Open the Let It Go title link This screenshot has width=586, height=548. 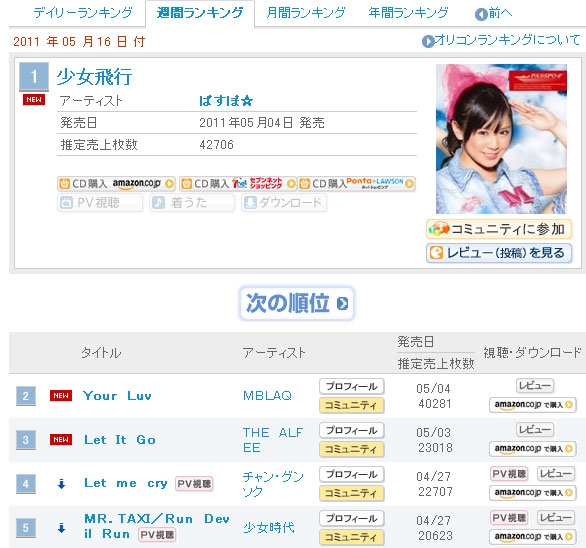coord(120,440)
